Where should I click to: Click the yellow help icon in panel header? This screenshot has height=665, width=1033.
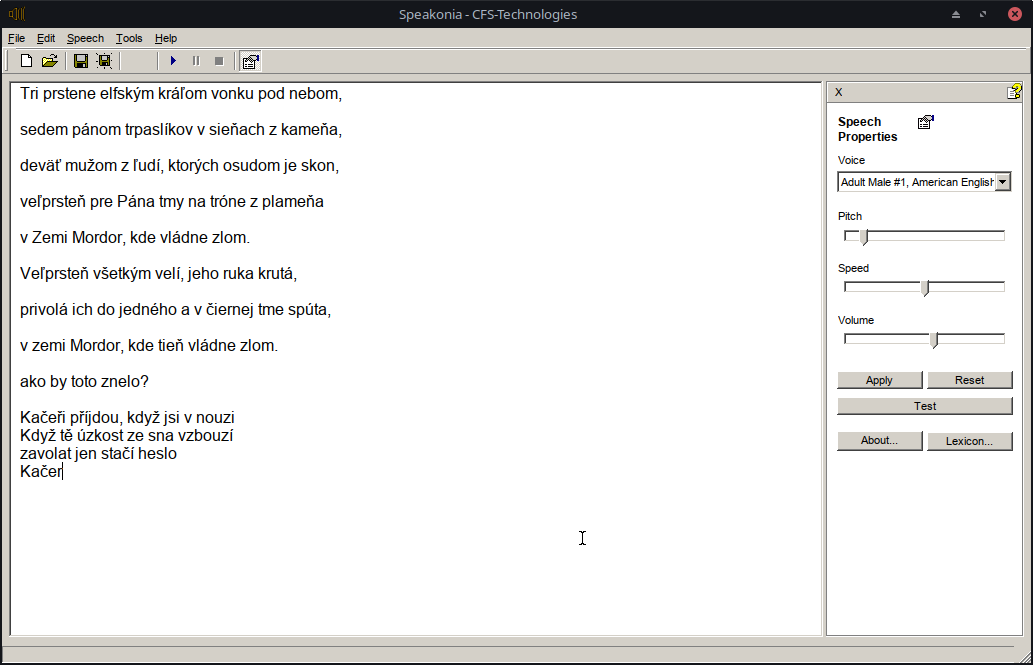click(x=1014, y=92)
